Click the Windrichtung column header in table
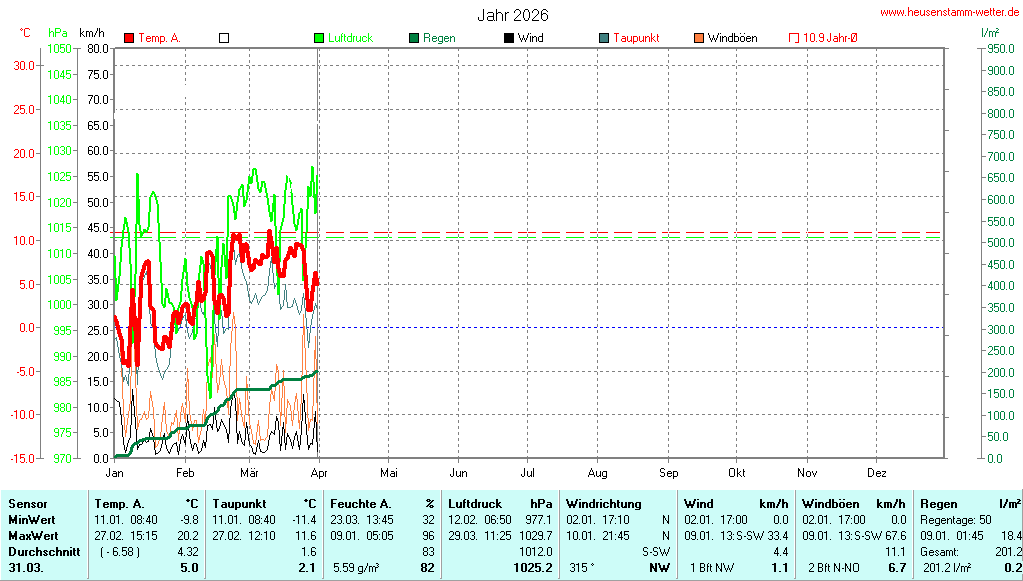 pyautogui.click(x=603, y=504)
